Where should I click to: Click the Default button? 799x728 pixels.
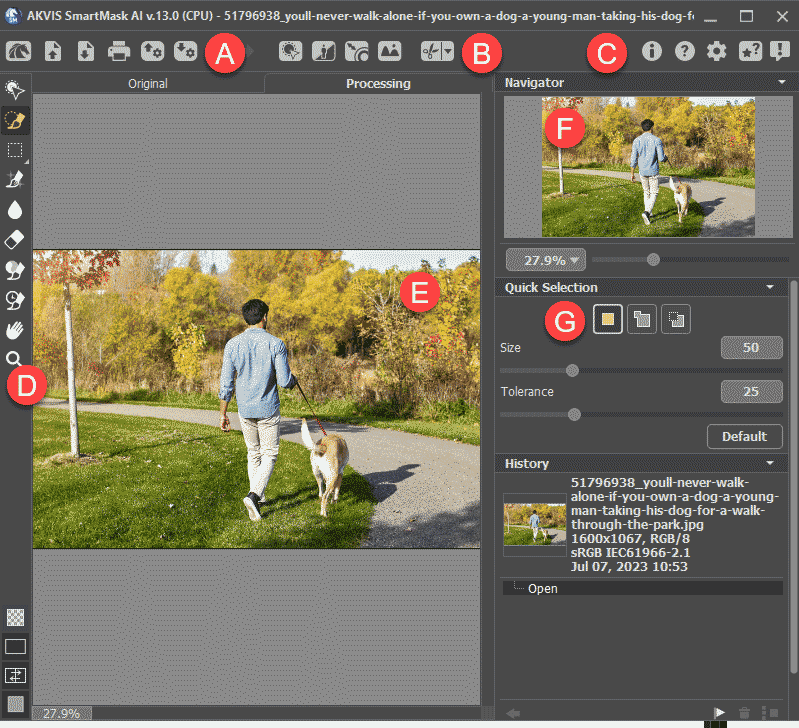744,436
